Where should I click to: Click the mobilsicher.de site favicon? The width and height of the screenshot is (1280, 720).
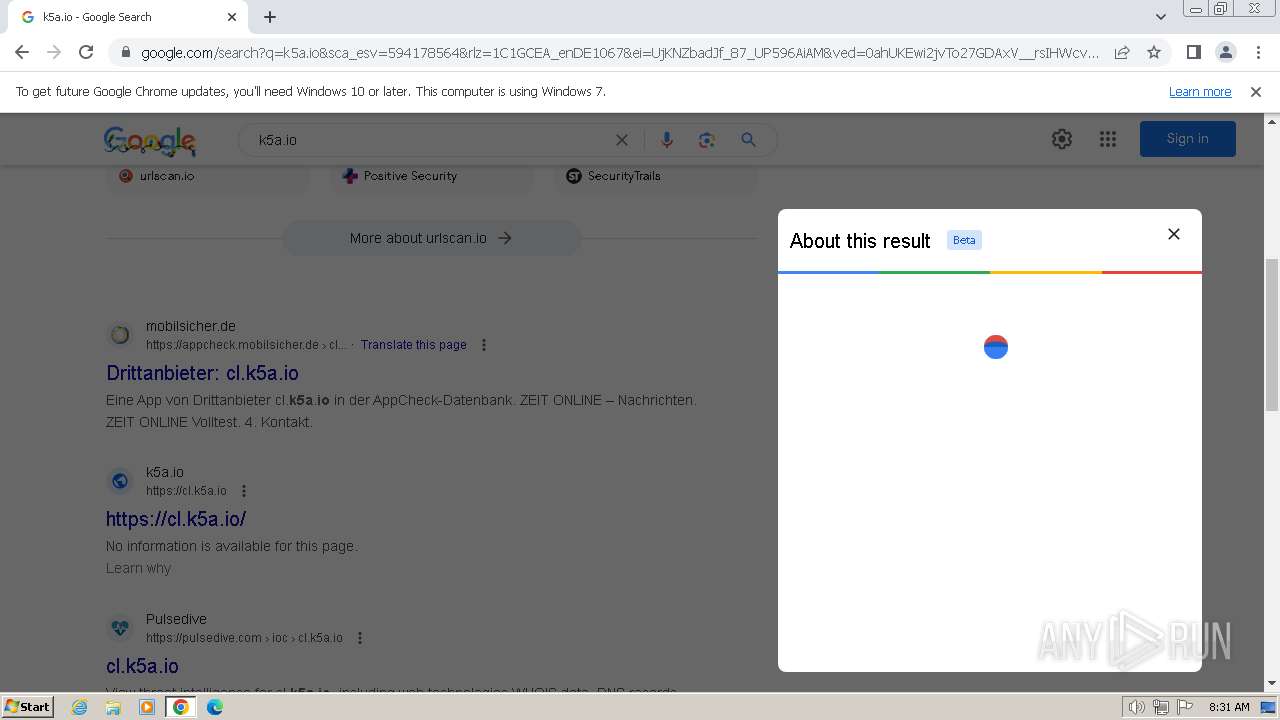120,335
